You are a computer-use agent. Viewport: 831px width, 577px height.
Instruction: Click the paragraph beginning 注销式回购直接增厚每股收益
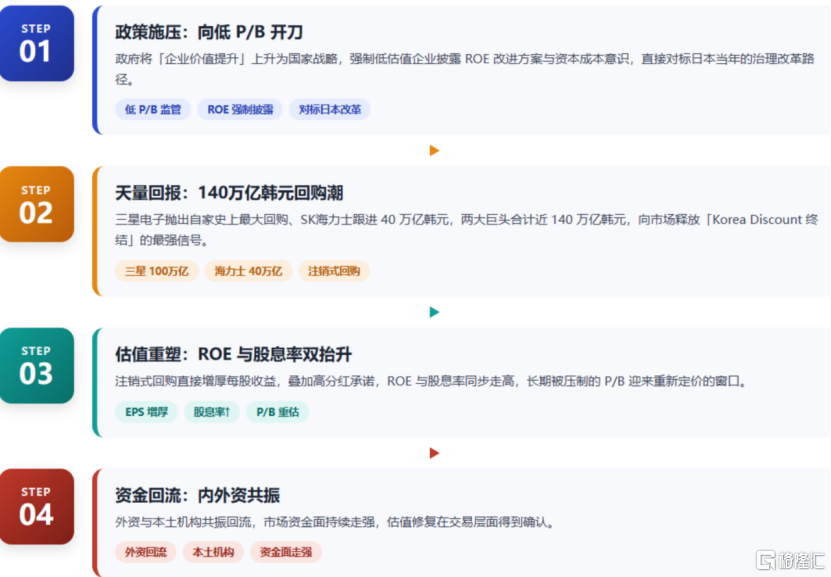click(x=431, y=381)
